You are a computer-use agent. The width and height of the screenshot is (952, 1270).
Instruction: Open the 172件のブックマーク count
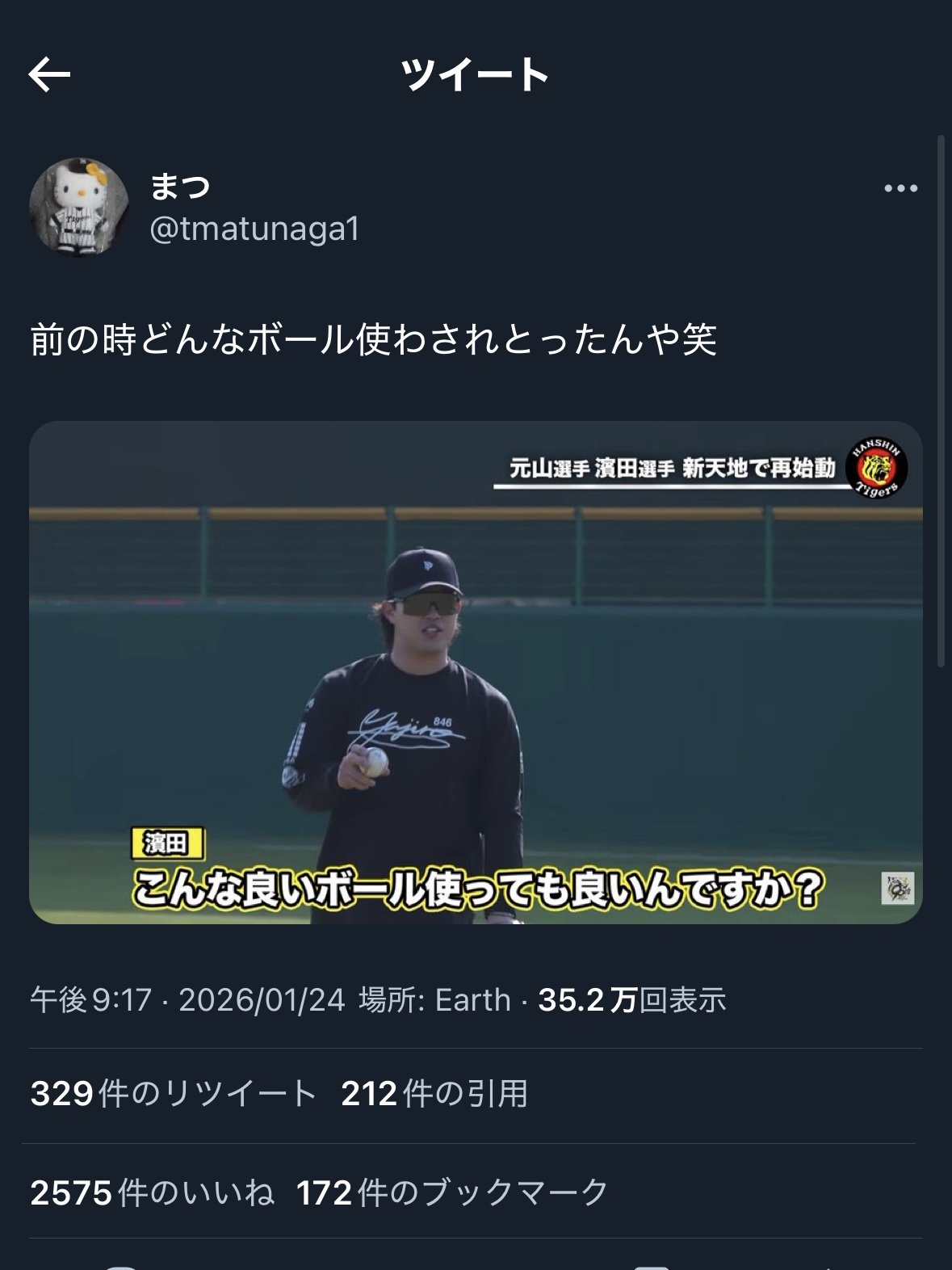452,1192
